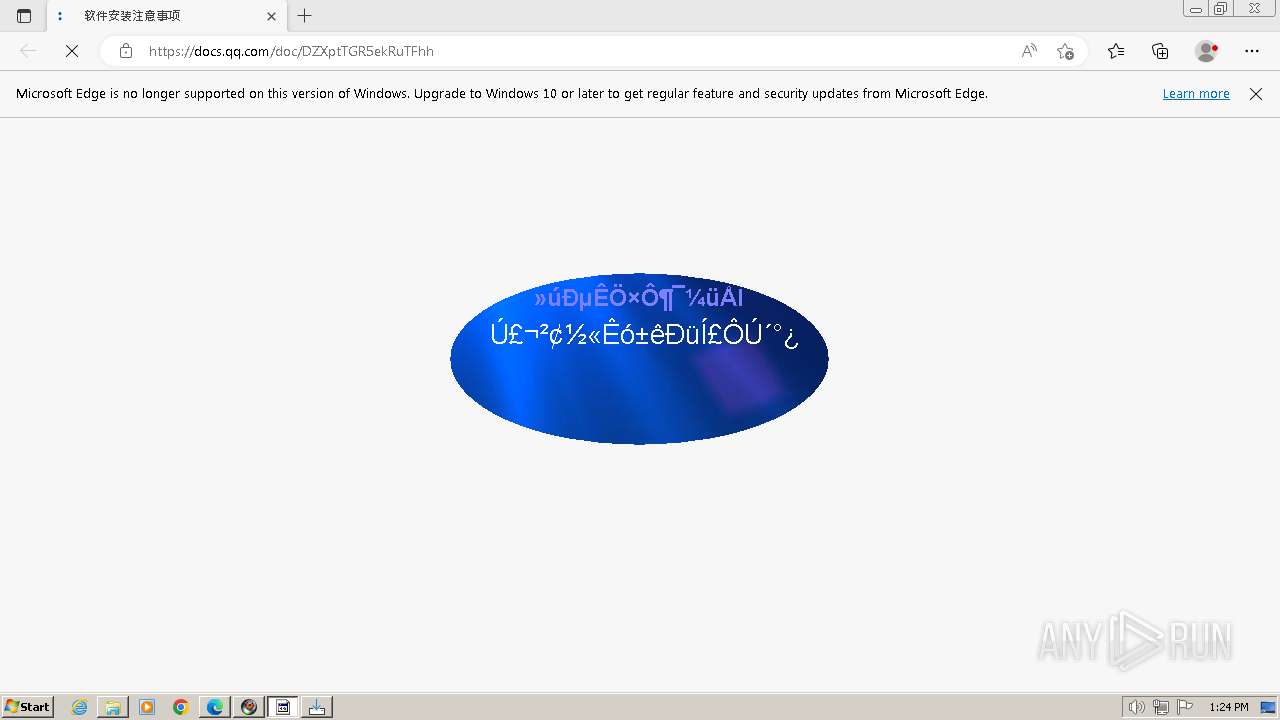
Task: View site information lock icon
Action: click(126, 51)
